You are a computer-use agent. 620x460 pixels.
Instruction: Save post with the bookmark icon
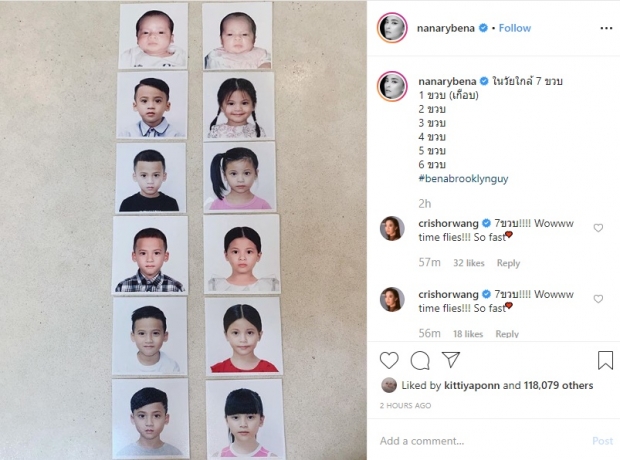605,360
